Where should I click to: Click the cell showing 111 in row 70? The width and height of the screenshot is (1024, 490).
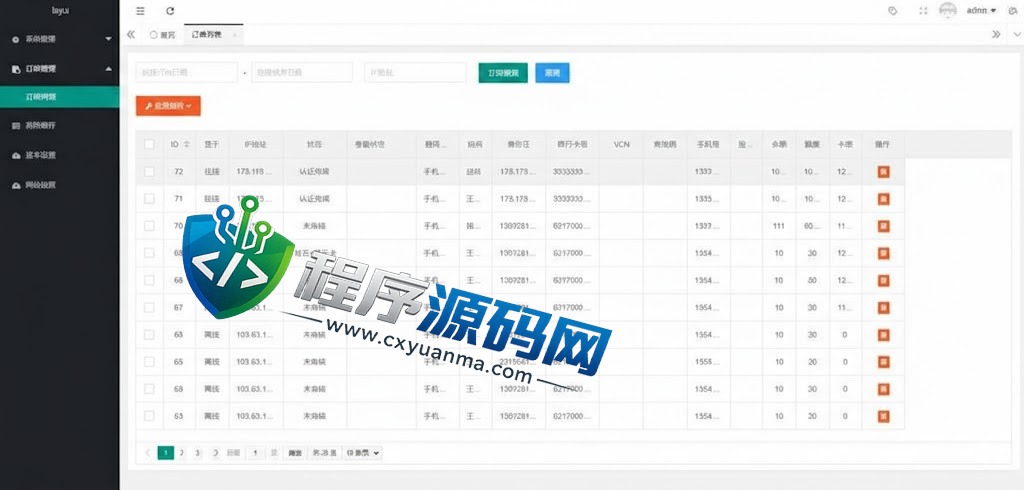point(778,226)
